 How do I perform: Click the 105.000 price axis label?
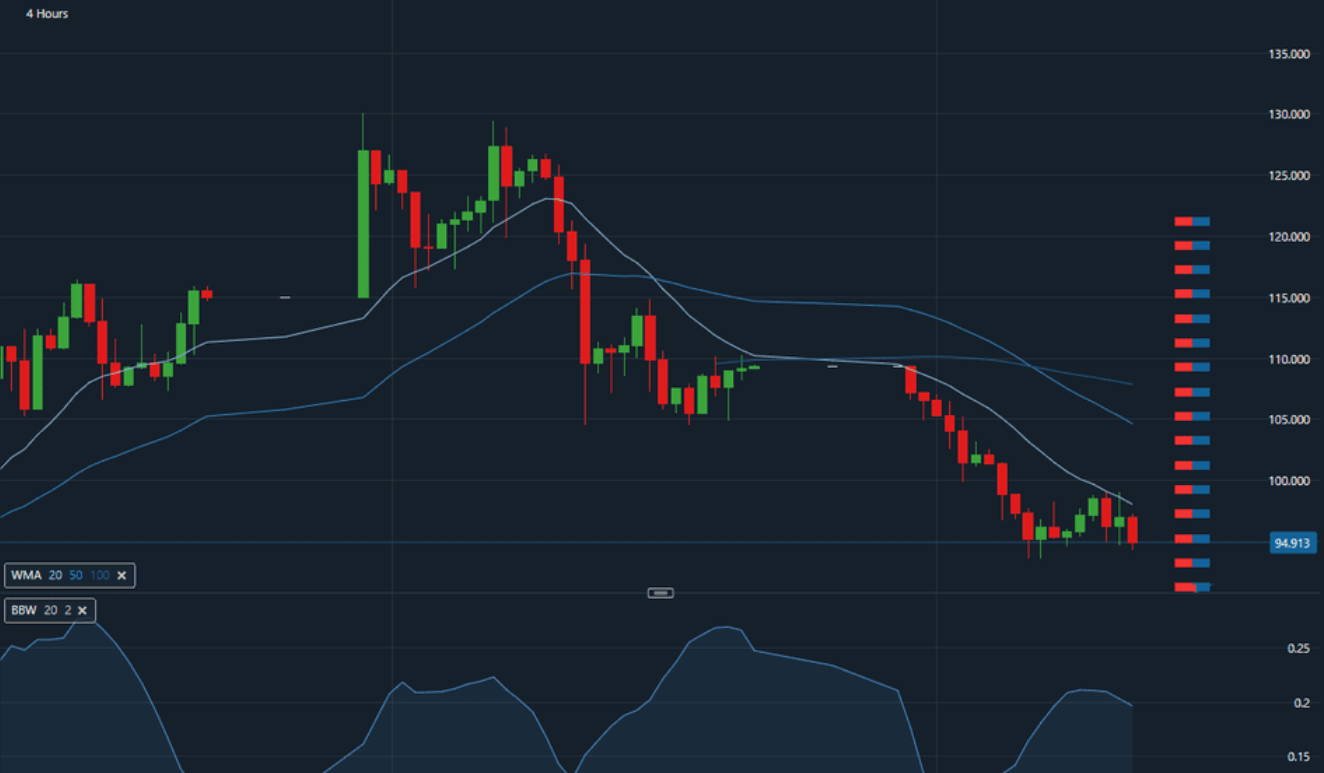1290,420
